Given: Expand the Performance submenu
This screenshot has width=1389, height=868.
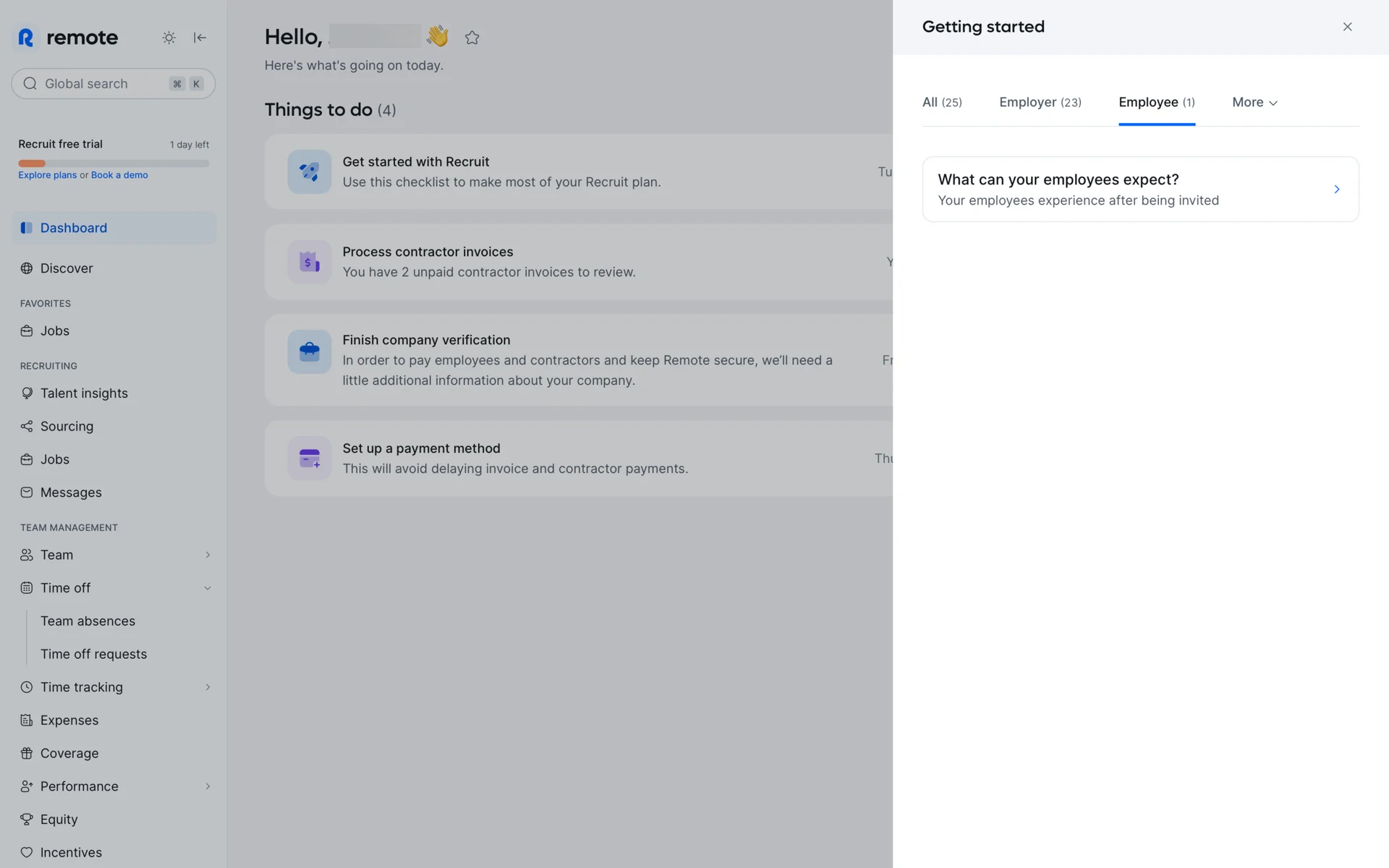Looking at the screenshot, I should tap(208, 786).
